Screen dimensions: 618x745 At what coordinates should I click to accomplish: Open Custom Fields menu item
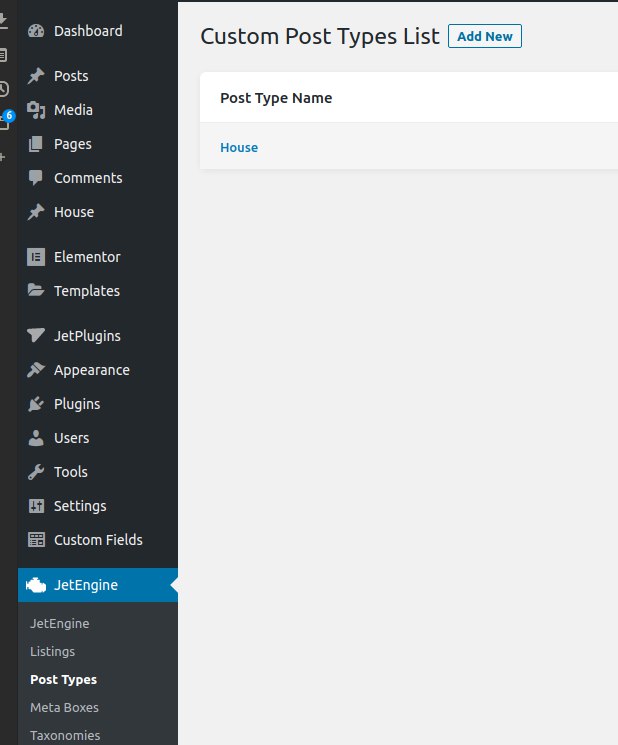coord(98,540)
